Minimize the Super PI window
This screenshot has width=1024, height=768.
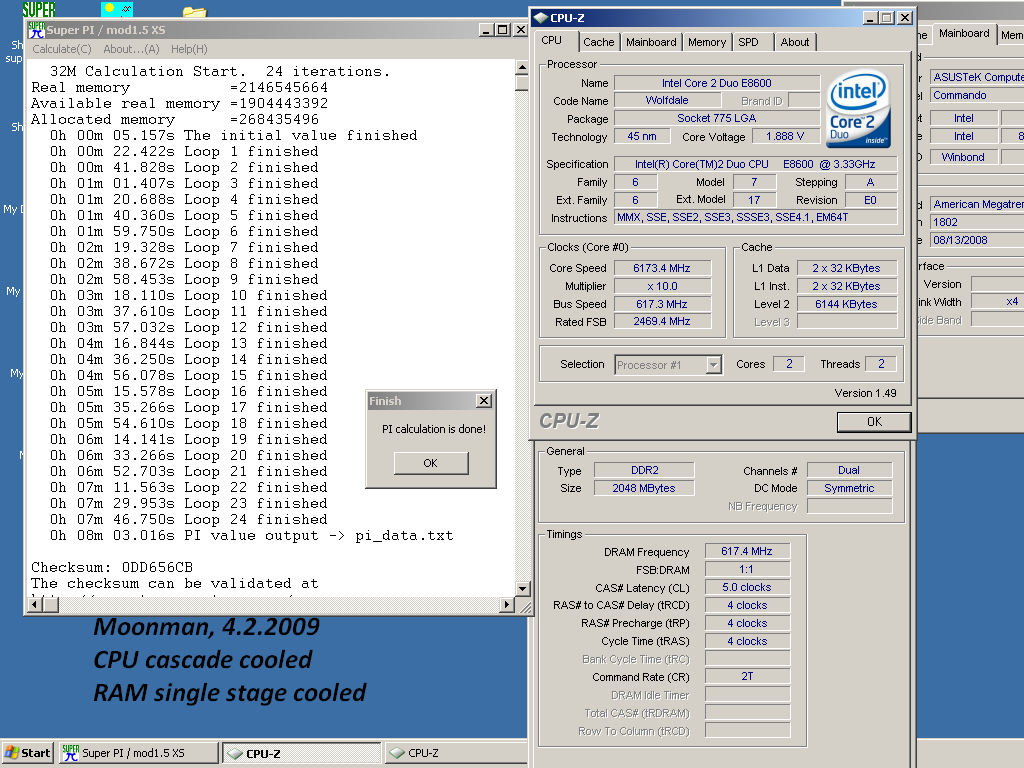[x=487, y=30]
